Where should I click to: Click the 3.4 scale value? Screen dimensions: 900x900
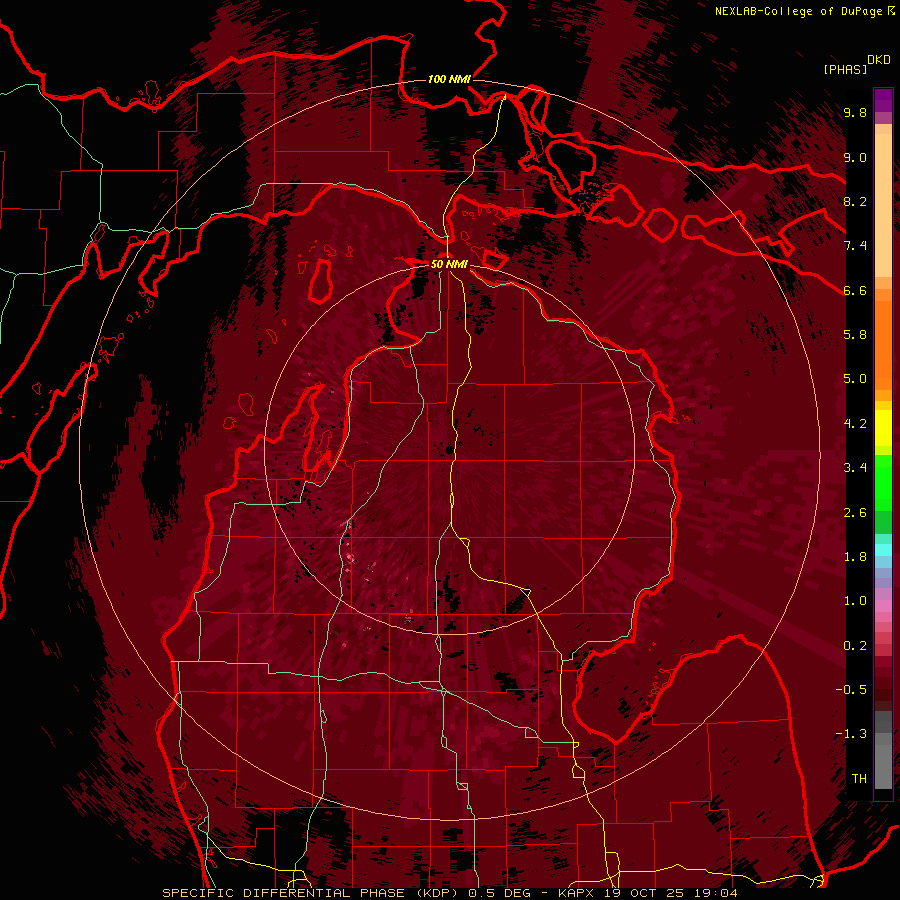click(855, 468)
